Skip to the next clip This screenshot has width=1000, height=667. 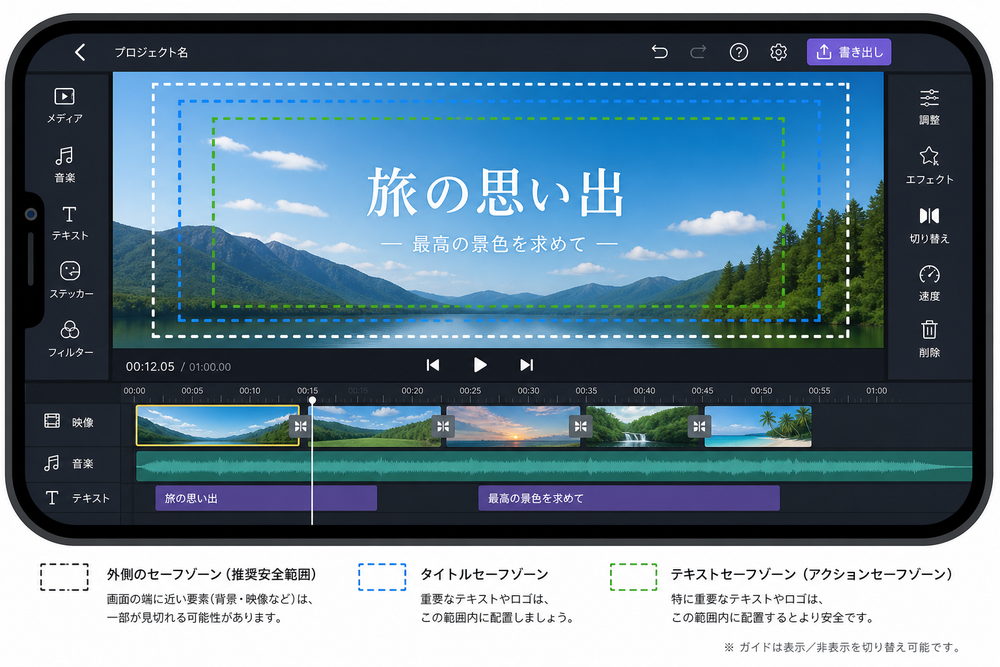click(526, 365)
